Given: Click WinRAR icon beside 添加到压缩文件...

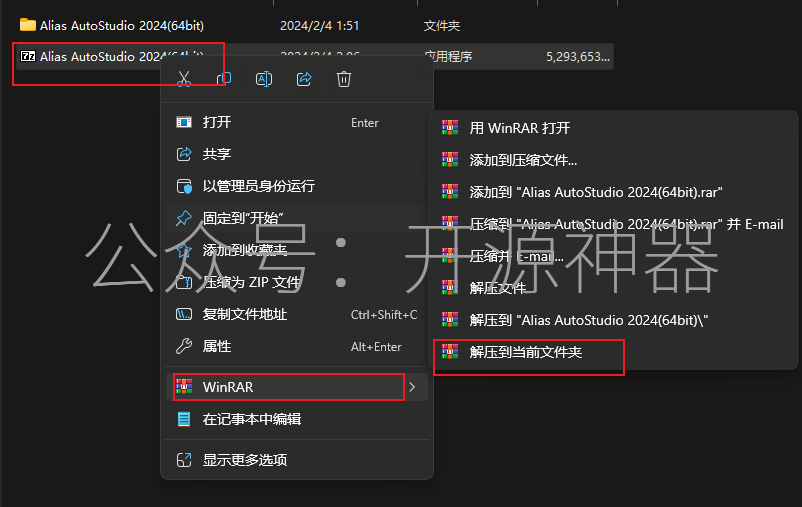Looking at the screenshot, I should [450, 160].
